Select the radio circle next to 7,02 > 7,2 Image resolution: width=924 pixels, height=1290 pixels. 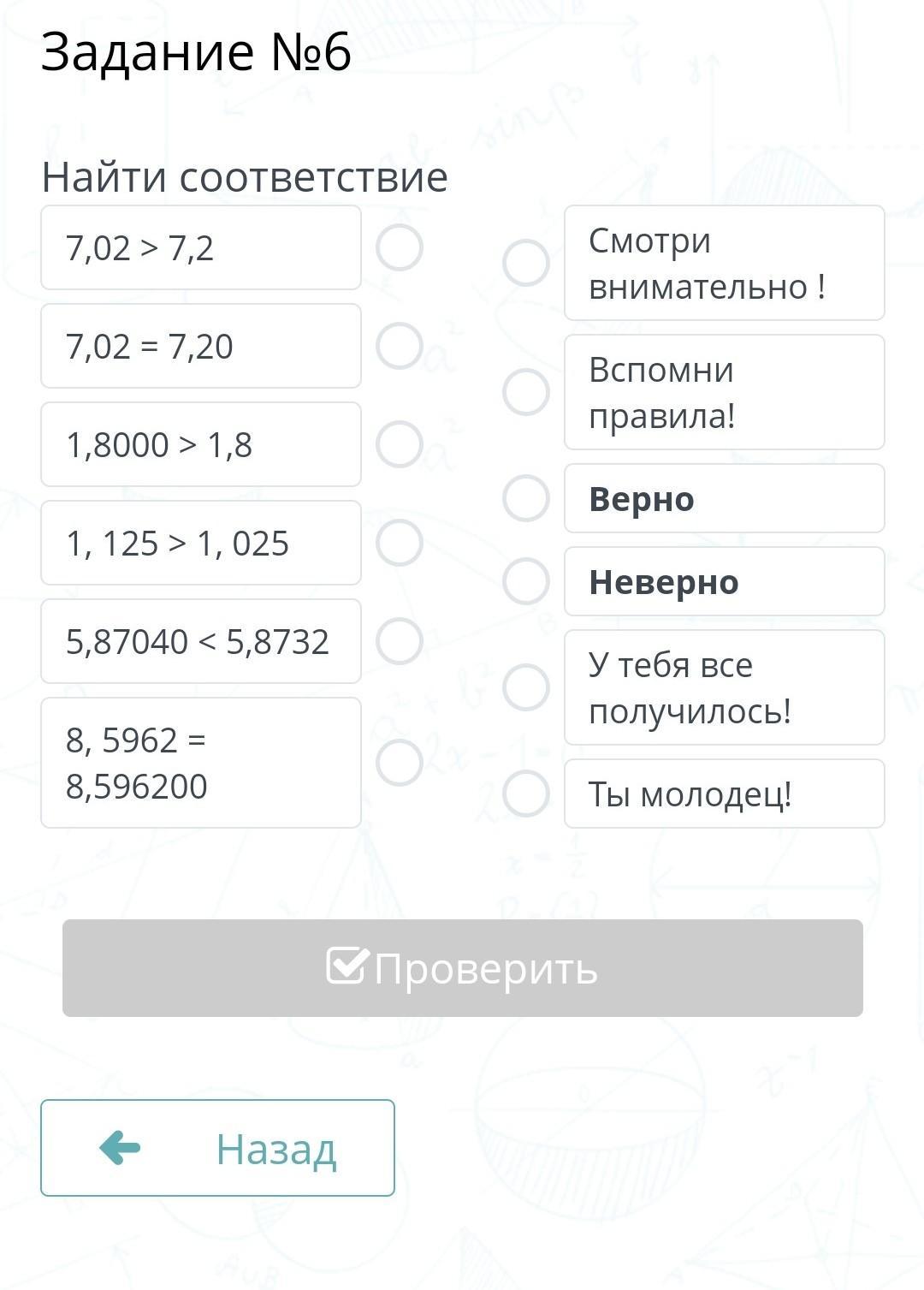click(x=400, y=247)
